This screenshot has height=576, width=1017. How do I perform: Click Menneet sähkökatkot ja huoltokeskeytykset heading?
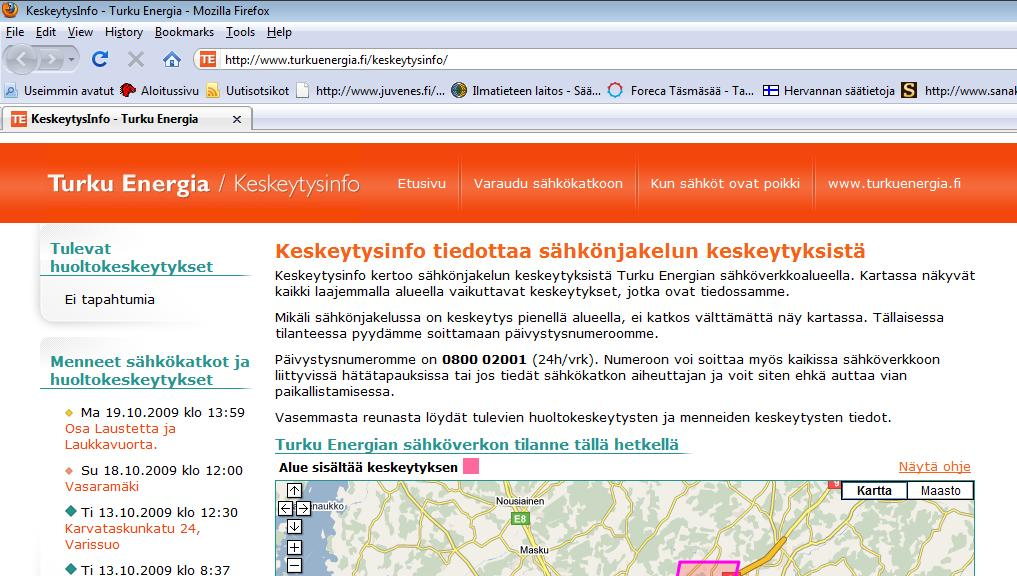coord(150,370)
